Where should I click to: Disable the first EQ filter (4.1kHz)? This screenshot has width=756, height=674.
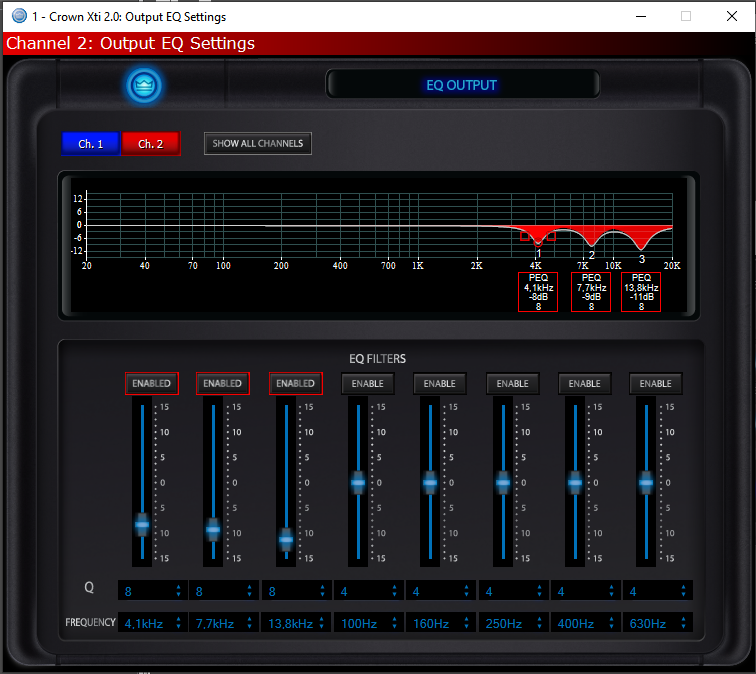click(x=151, y=383)
